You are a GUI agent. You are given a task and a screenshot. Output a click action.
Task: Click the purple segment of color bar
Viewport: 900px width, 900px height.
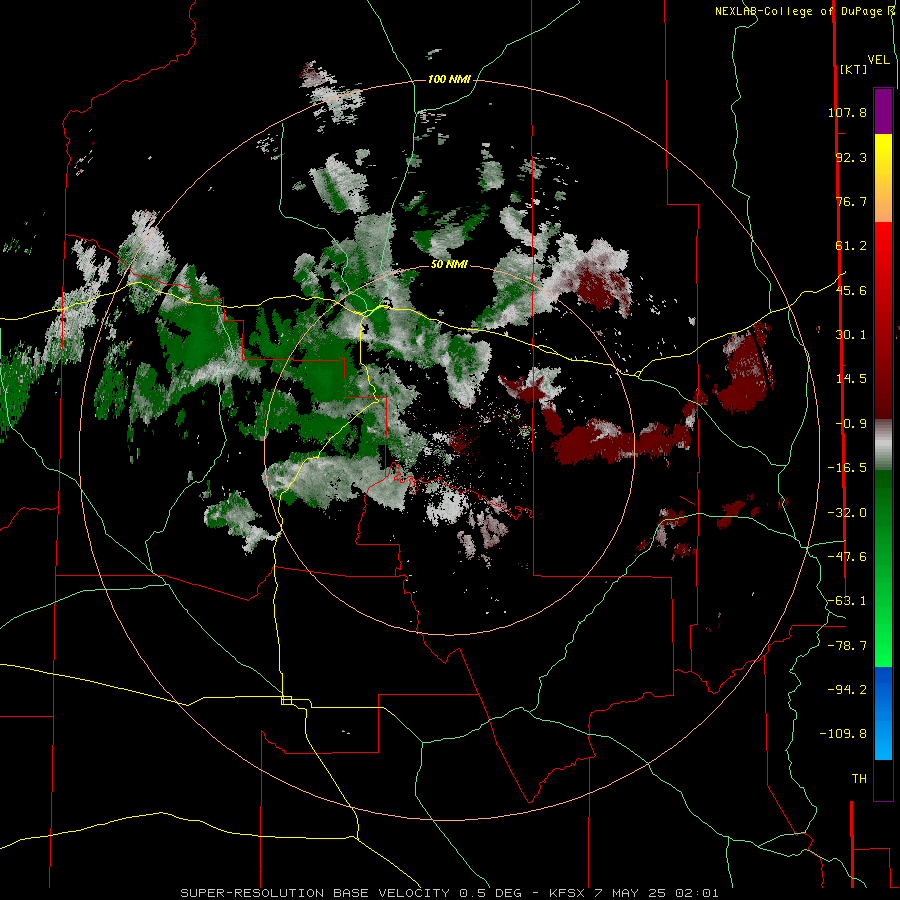pos(883,112)
